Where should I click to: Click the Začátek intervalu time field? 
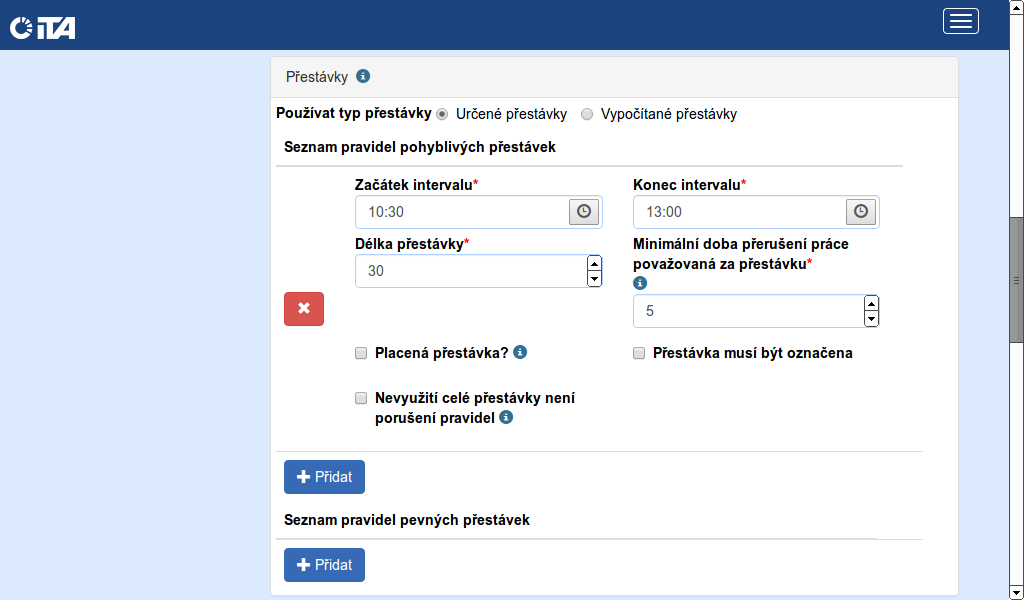tap(462, 212)
